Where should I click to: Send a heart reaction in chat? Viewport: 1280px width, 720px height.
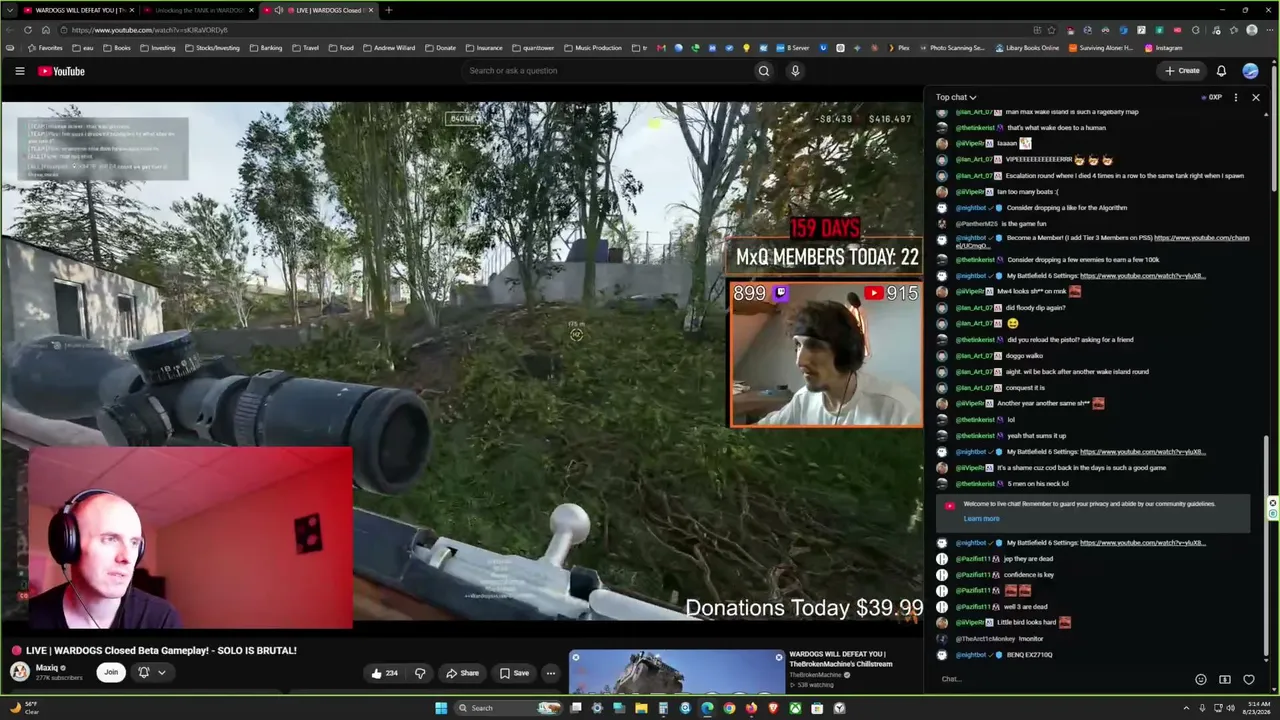1249,680
